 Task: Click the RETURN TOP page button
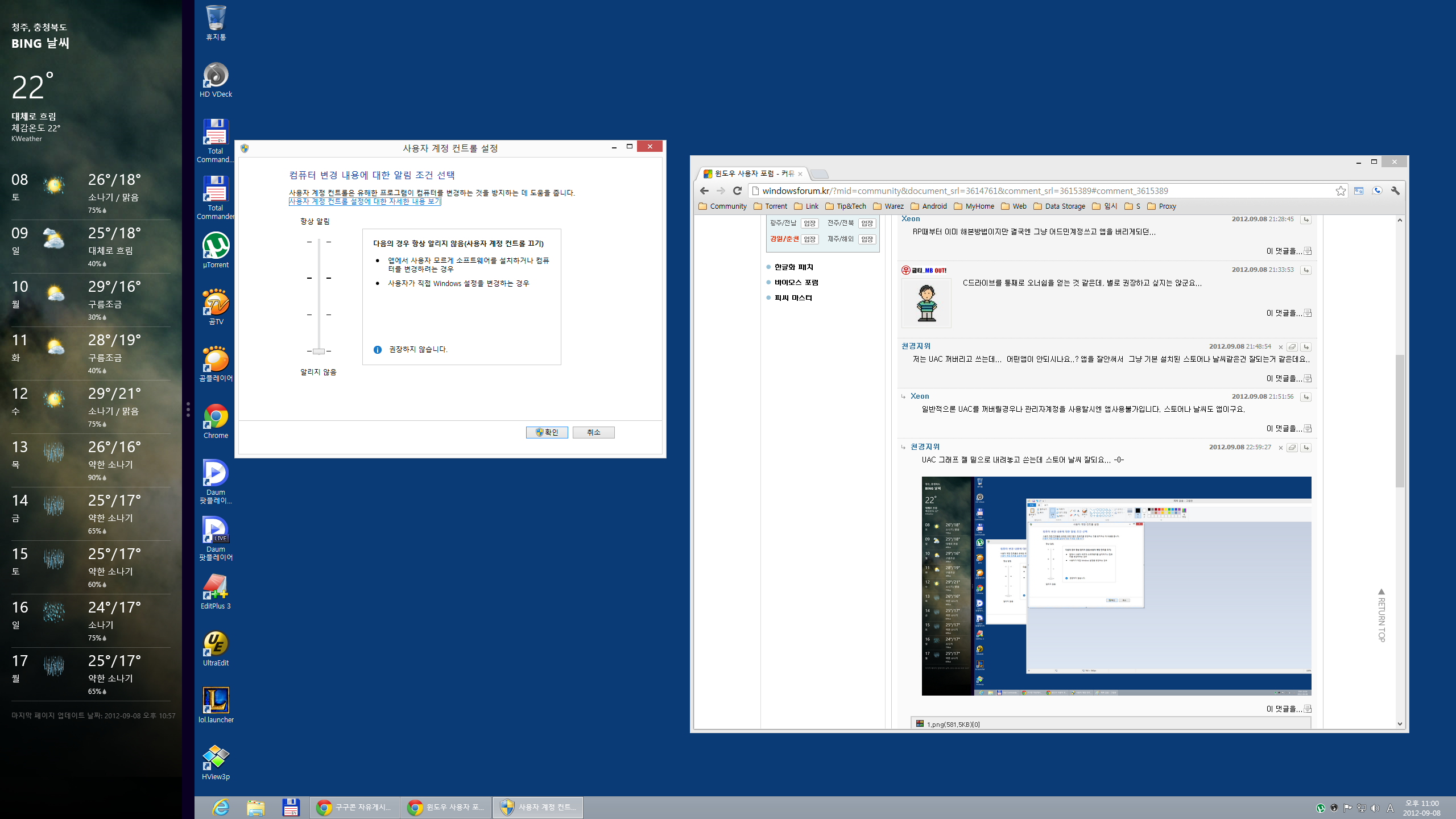(x=1381, y=615)
